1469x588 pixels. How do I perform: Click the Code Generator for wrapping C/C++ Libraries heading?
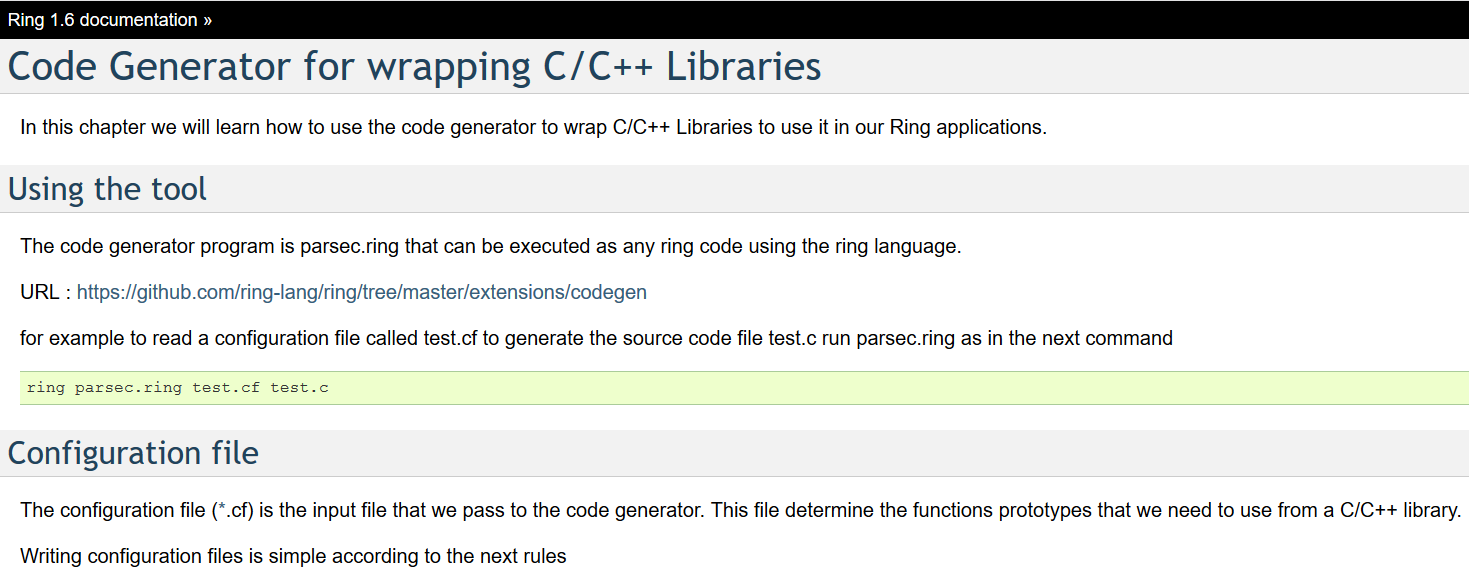click(x=414, y=67)
